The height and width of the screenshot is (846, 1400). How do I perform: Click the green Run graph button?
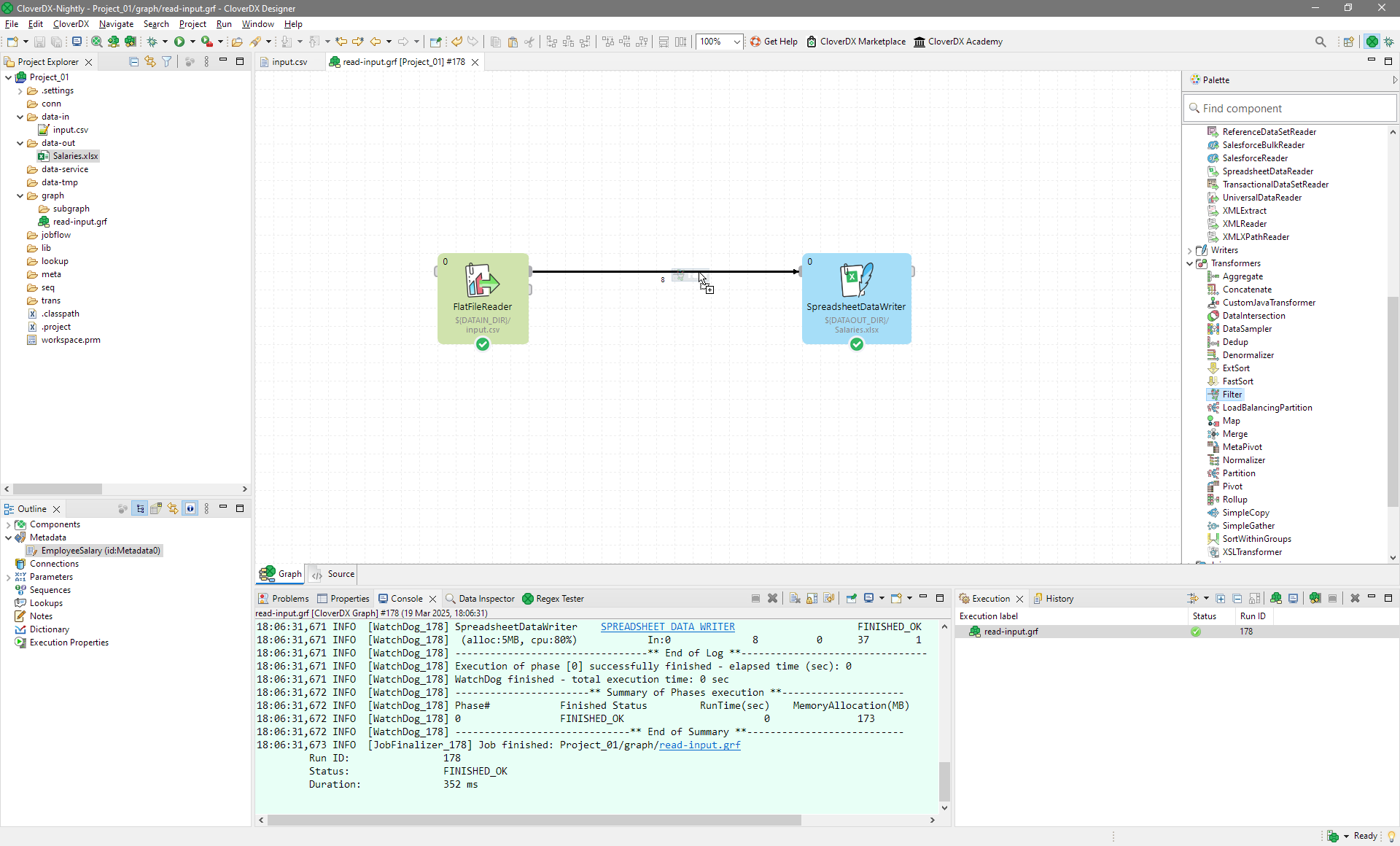[179, 42]
